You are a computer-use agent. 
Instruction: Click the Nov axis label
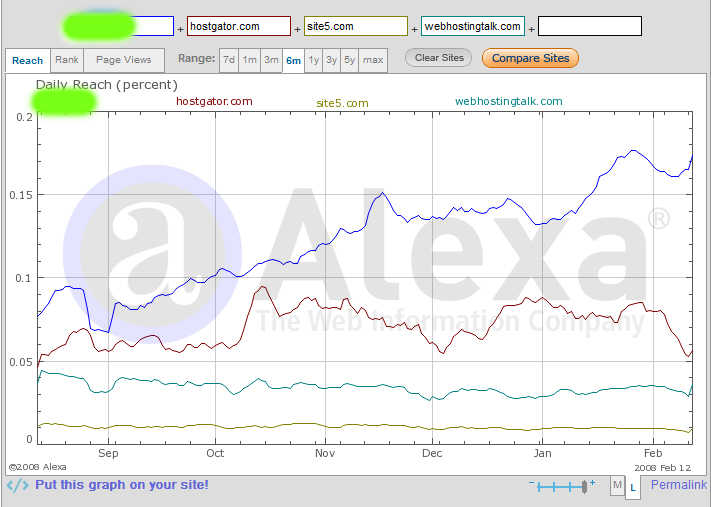325,453
